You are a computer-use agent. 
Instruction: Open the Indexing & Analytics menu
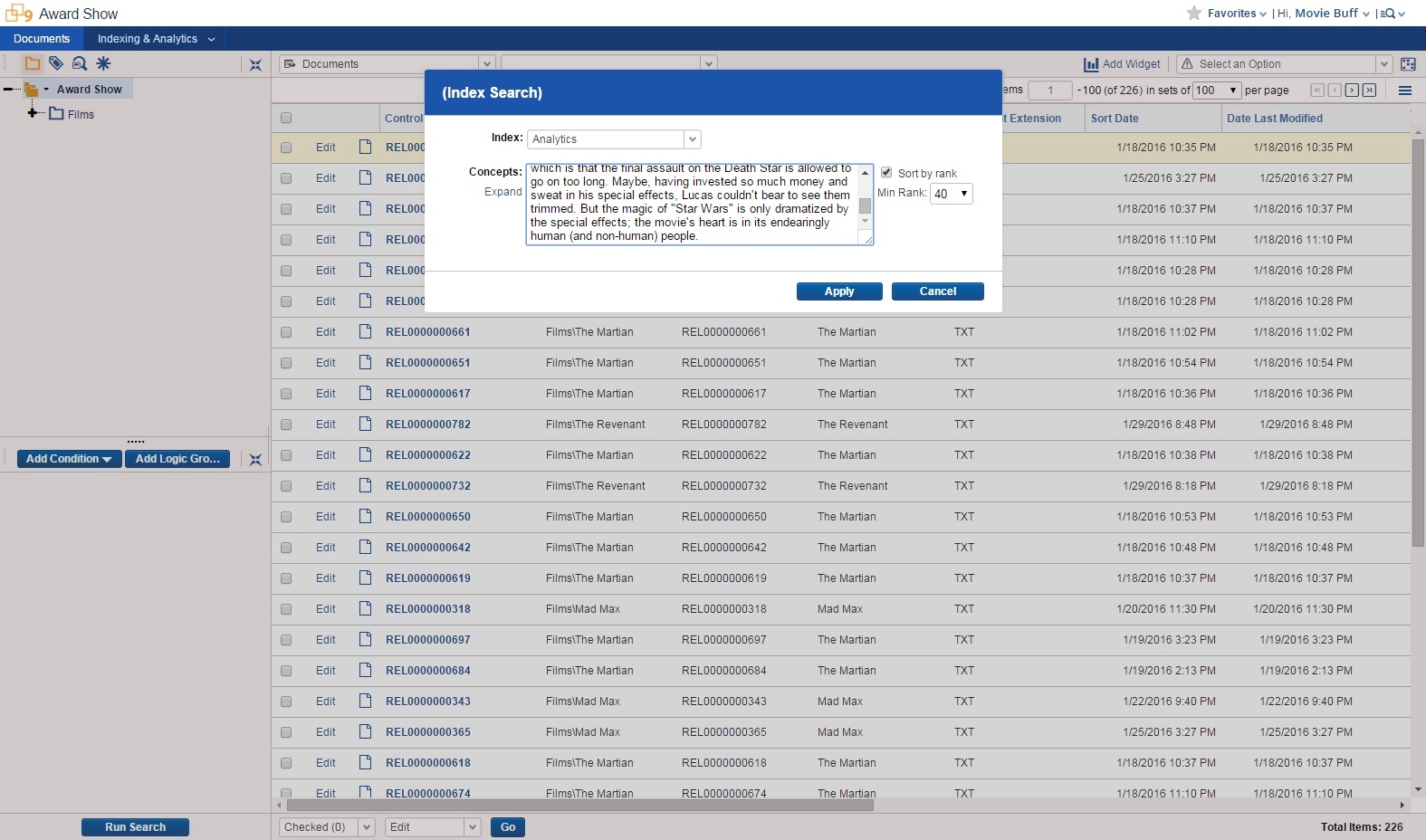point(156,39)
